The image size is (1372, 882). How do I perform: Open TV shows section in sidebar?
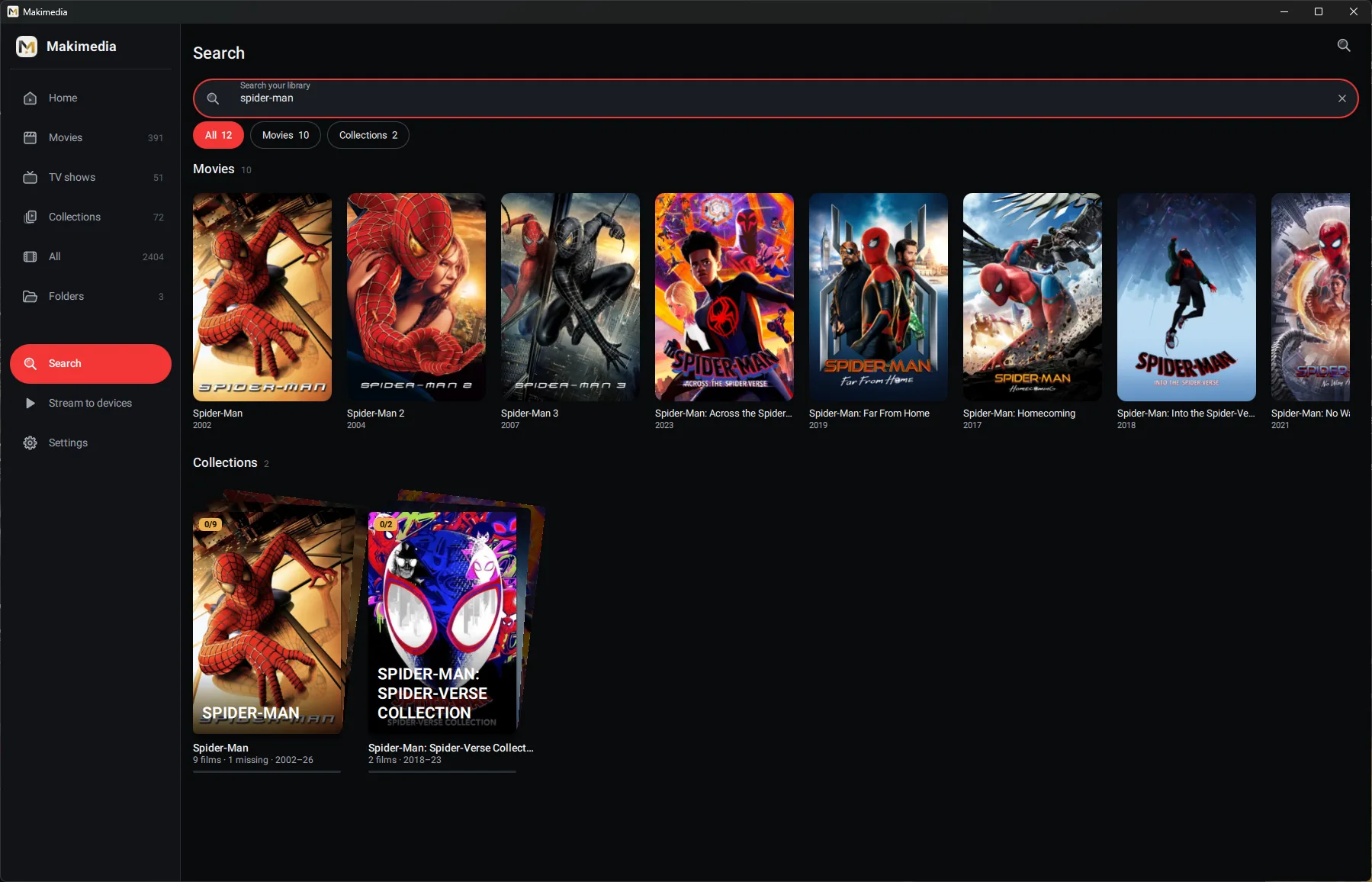click(x=91, y=177)
